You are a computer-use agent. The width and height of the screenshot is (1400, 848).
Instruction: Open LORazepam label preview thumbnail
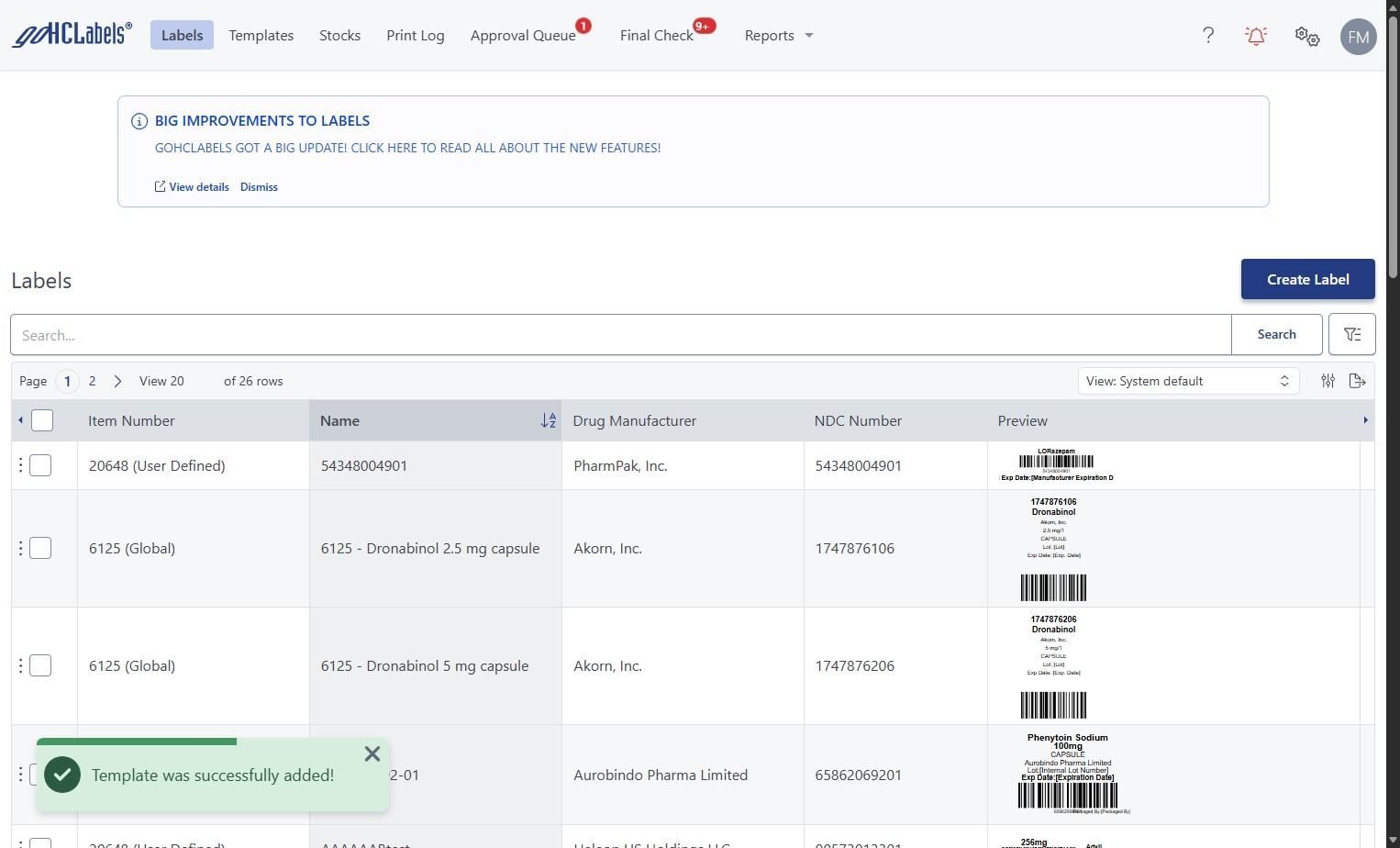1056,464
